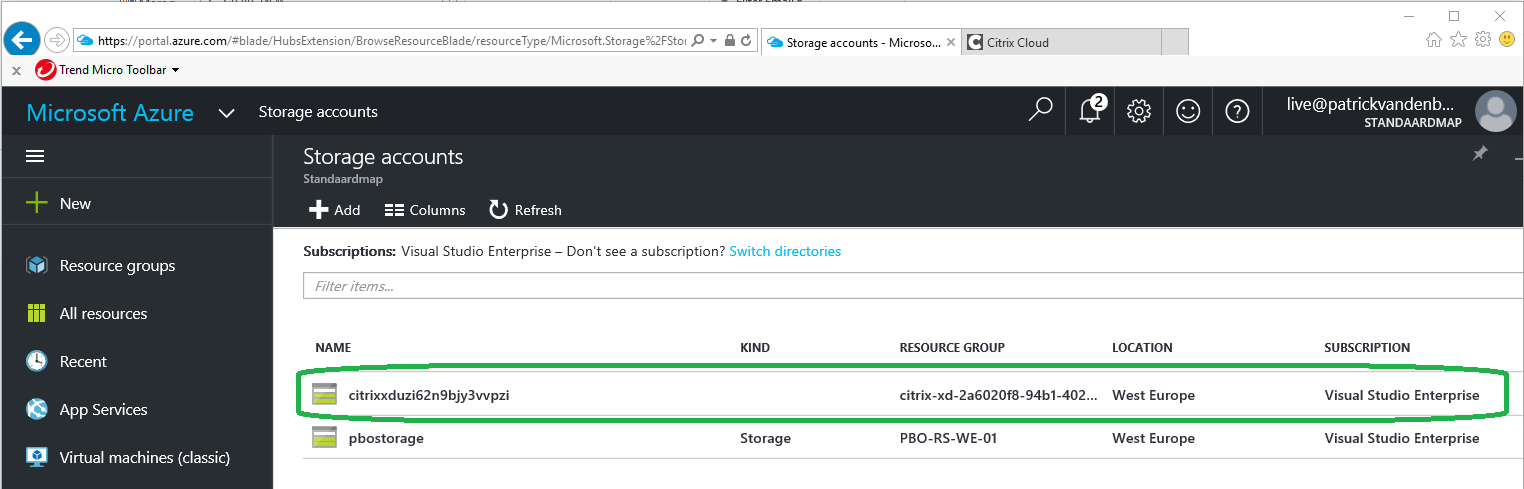Click the Switch directories link
The height and width of the screenshot is (489, 1524).
[785, 251]
